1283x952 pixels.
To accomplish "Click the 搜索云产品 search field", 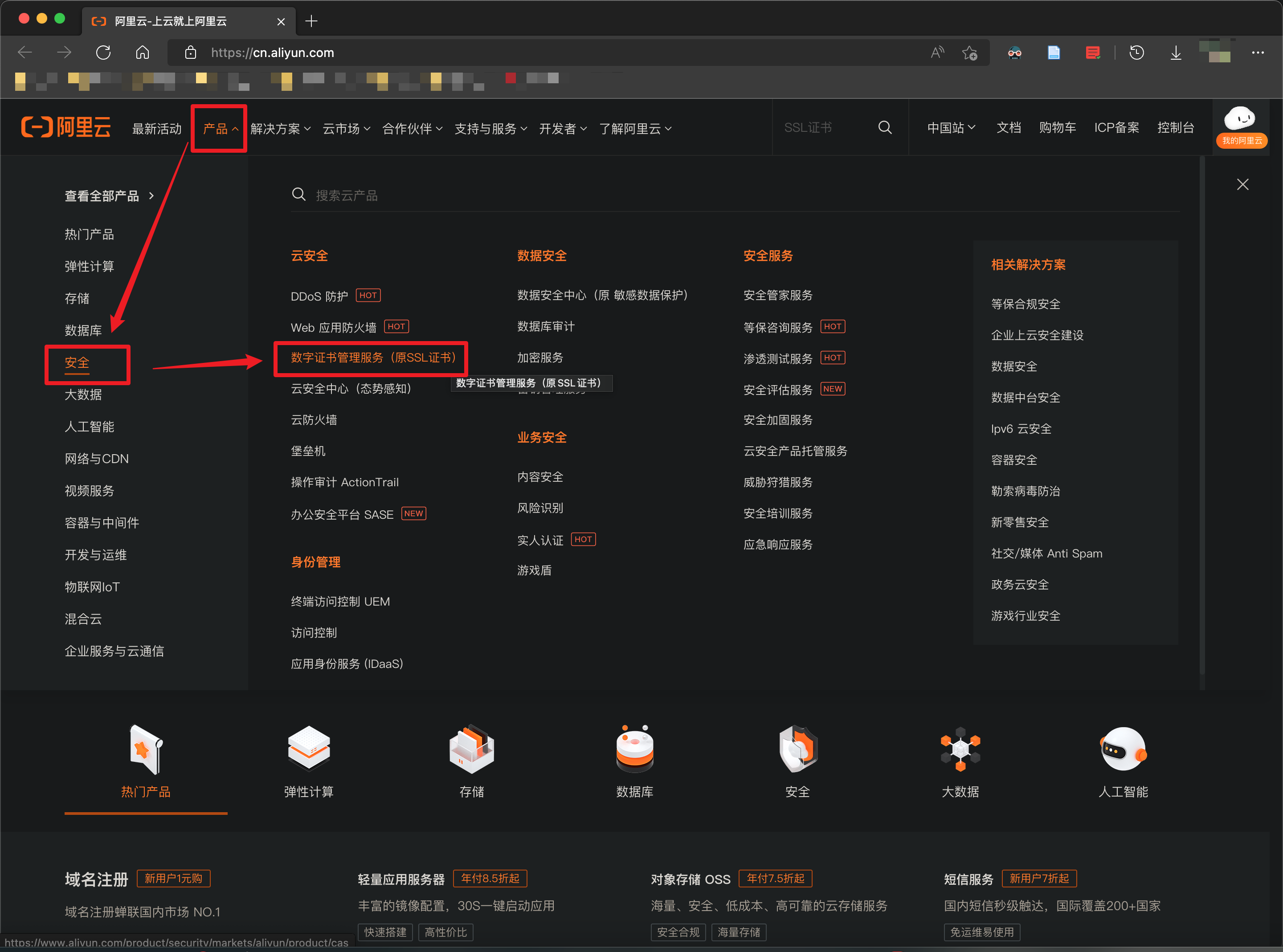I will click(347, 195).
